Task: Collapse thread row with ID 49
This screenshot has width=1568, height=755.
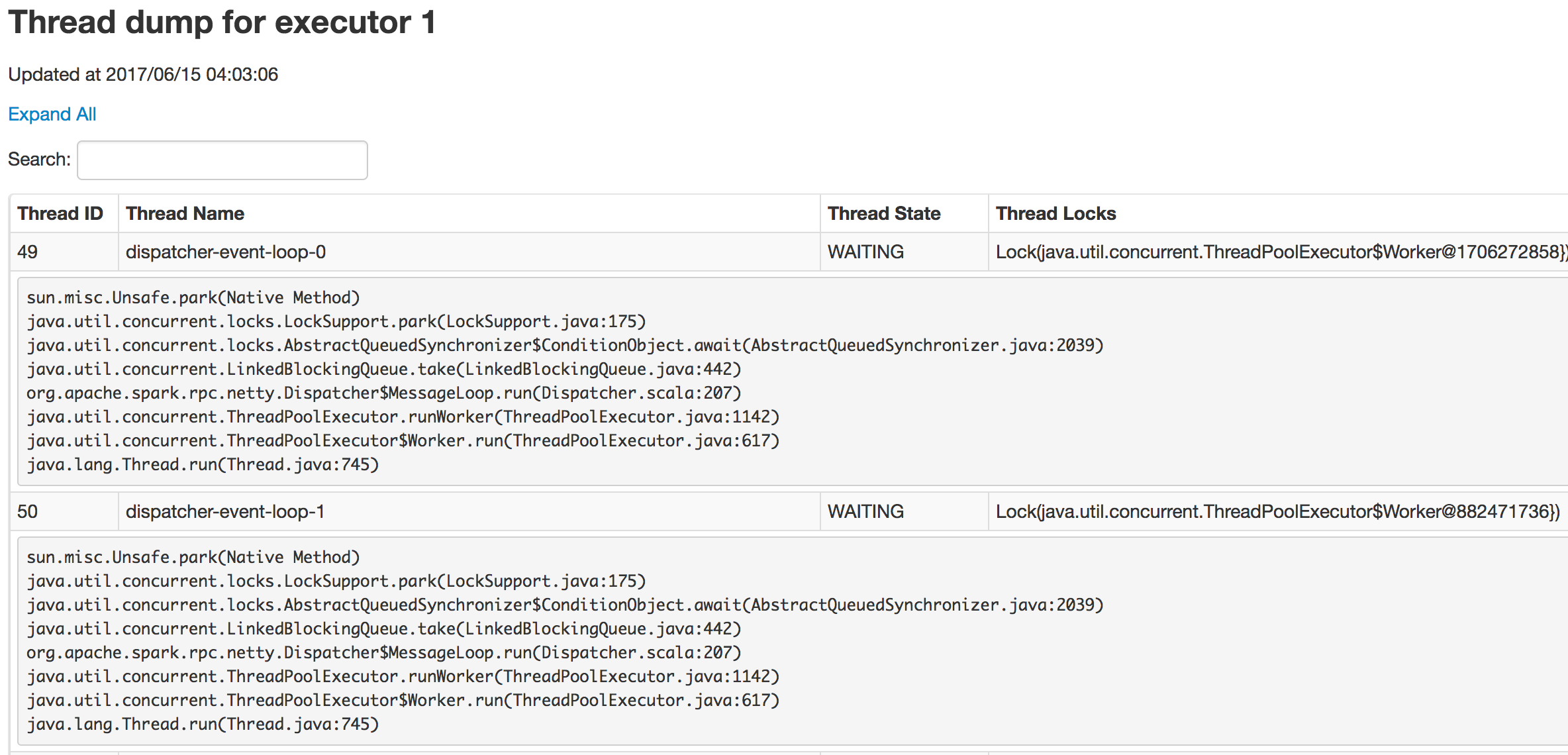Action: 789,252
